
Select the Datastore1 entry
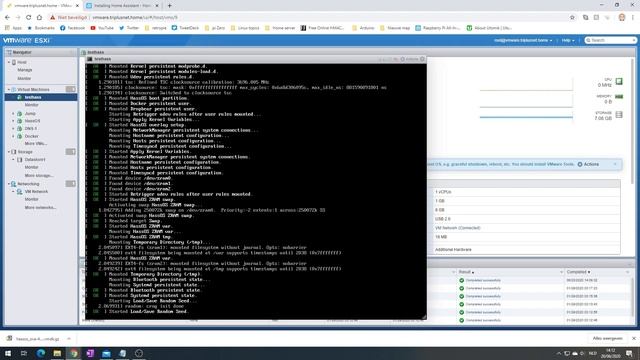coord(35,160)
